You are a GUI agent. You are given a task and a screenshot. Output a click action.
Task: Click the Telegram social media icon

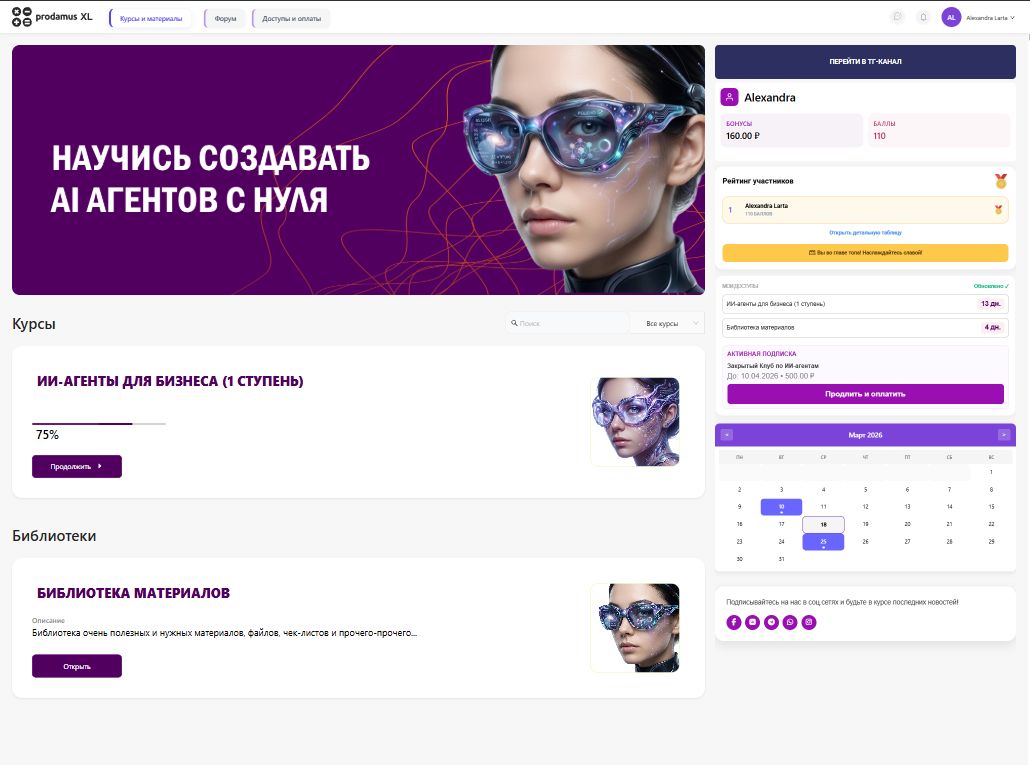click(770, 622)
